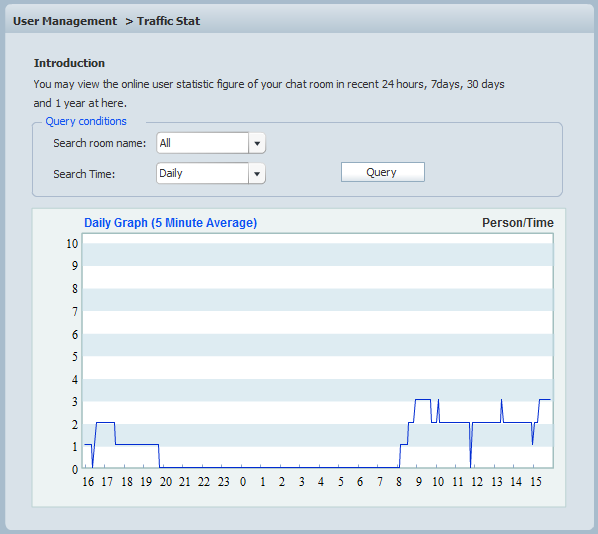Click the User Management breadcrumb

(65, 21)
